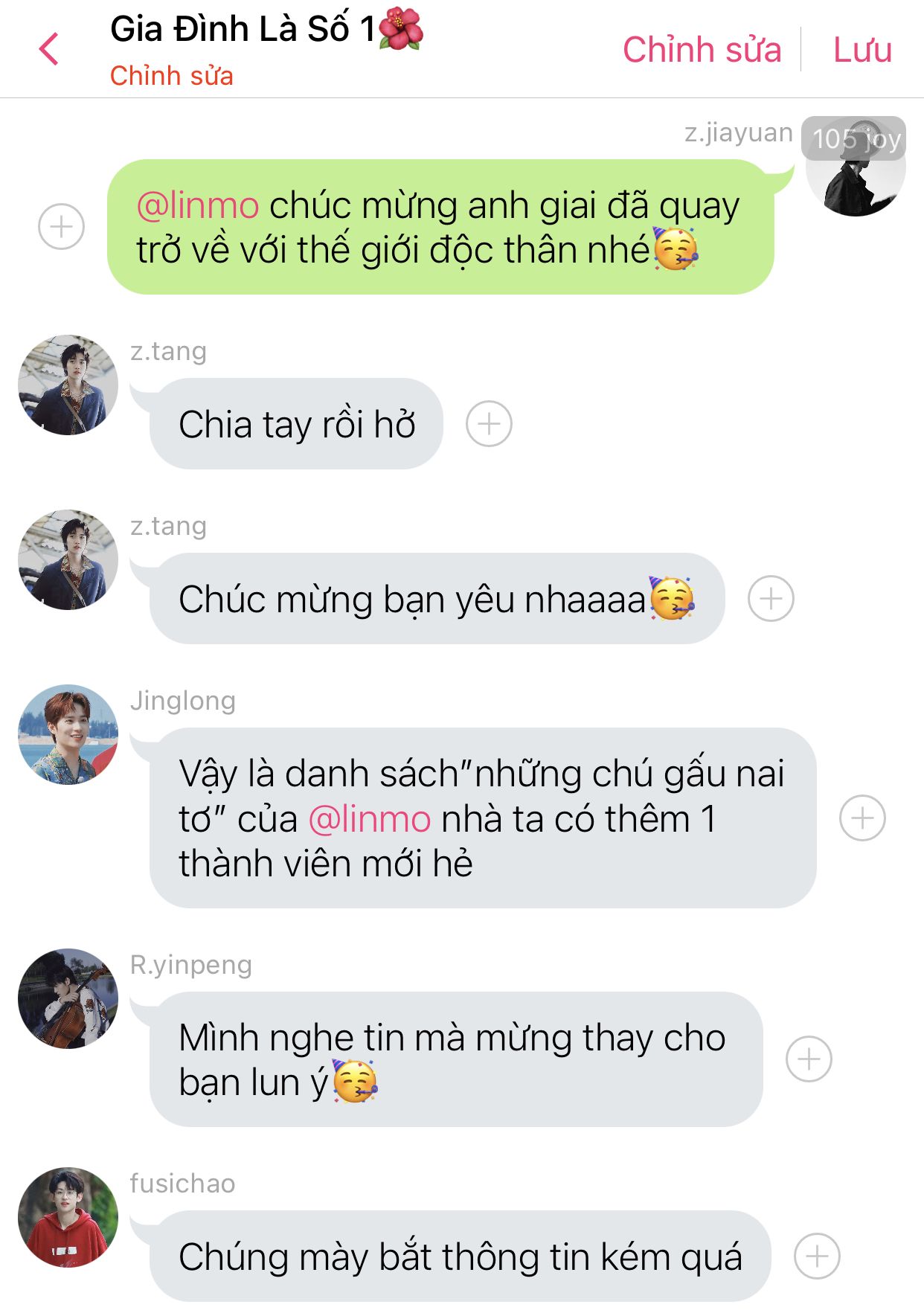Tap the hibiscus flower emoji in title
The image size is (924, 1316).
tap(401, 30)
